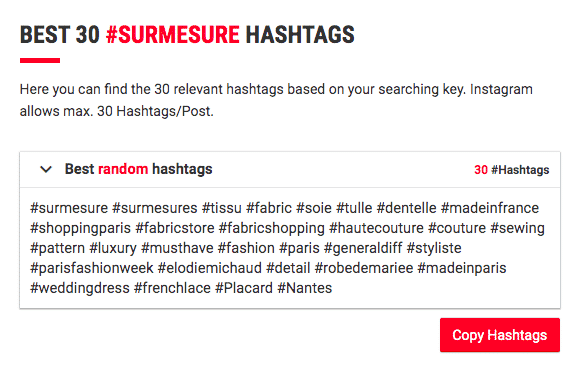Click the red underline below the heading
The height and width of the screenshot is (385, 576).
40,61
